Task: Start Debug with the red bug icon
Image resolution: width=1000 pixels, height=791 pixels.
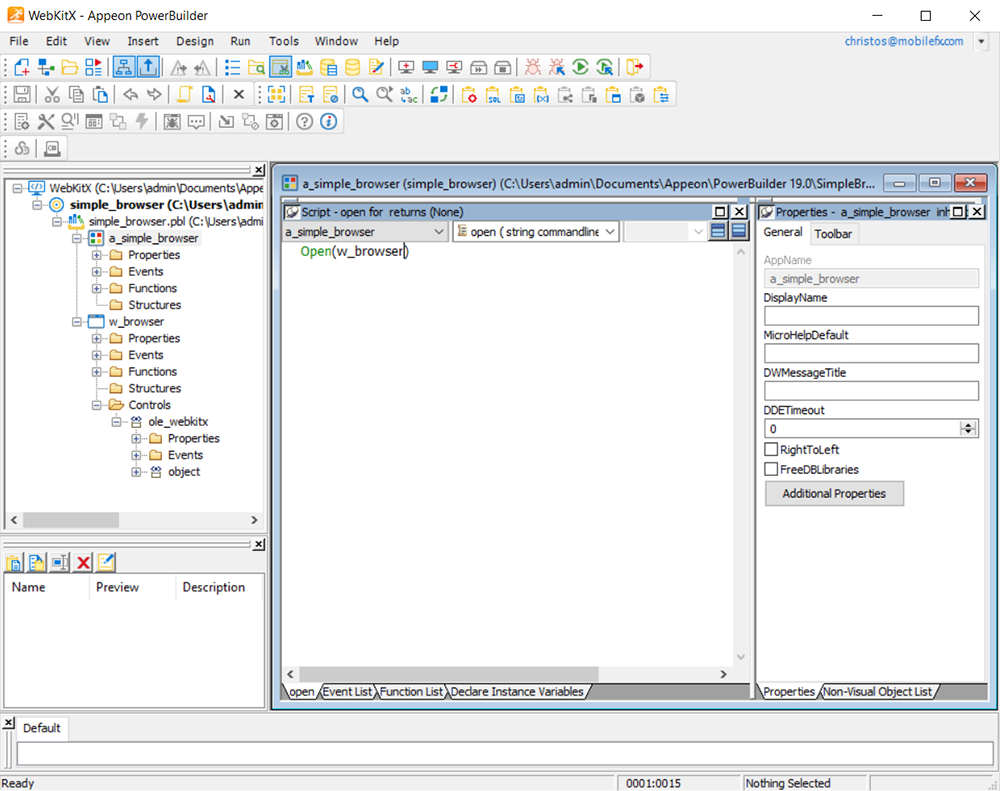Action: pos(533,67)
